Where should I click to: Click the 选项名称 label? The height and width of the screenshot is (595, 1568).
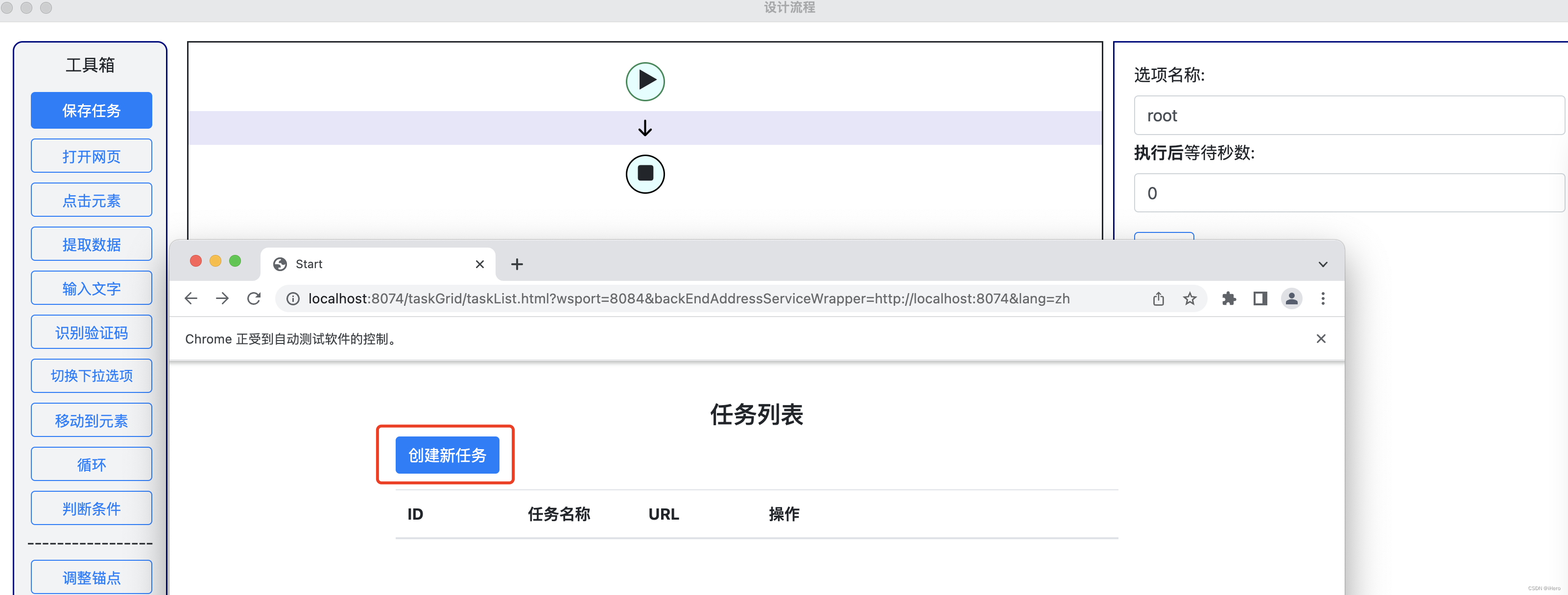[x=1169, y=75]
